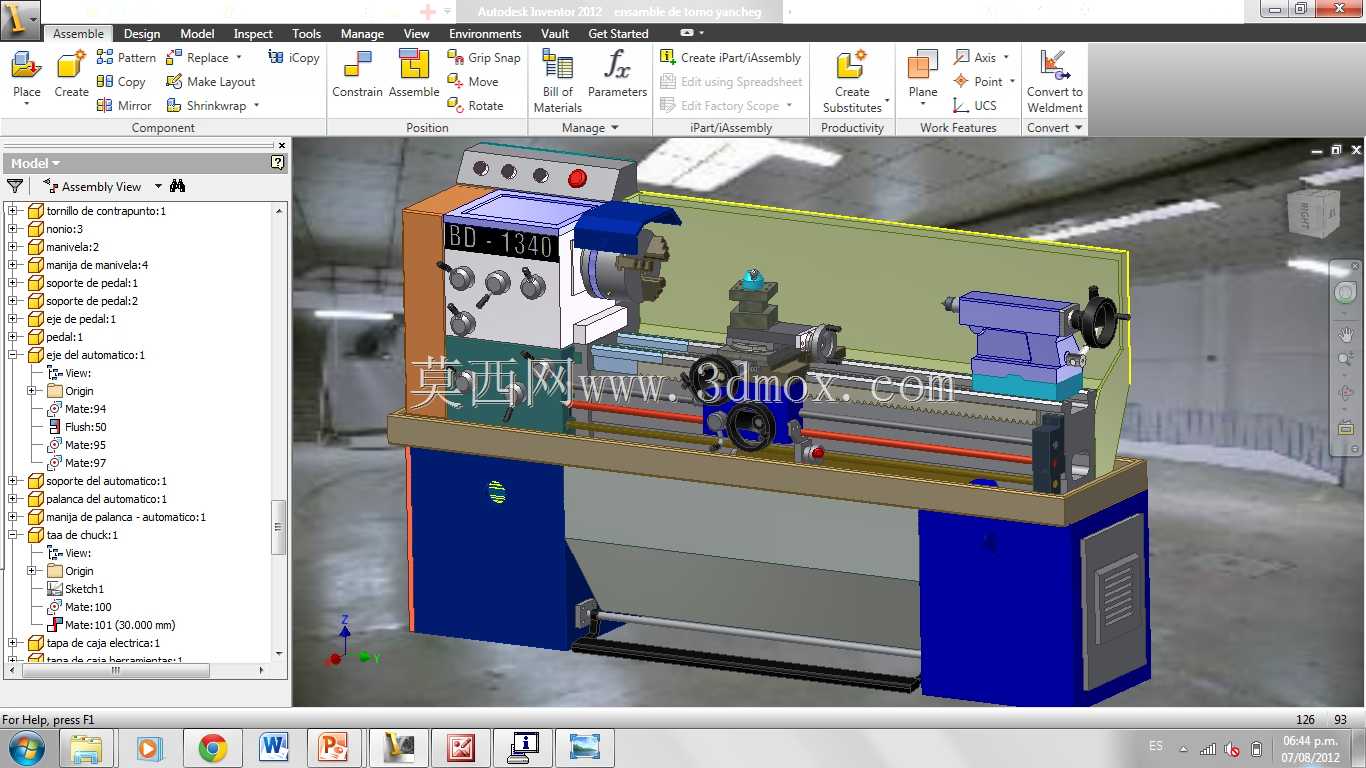Click the iCopy tool
Screen dimensions: 1366x768
pyautogui.click(x=294, y=58)
